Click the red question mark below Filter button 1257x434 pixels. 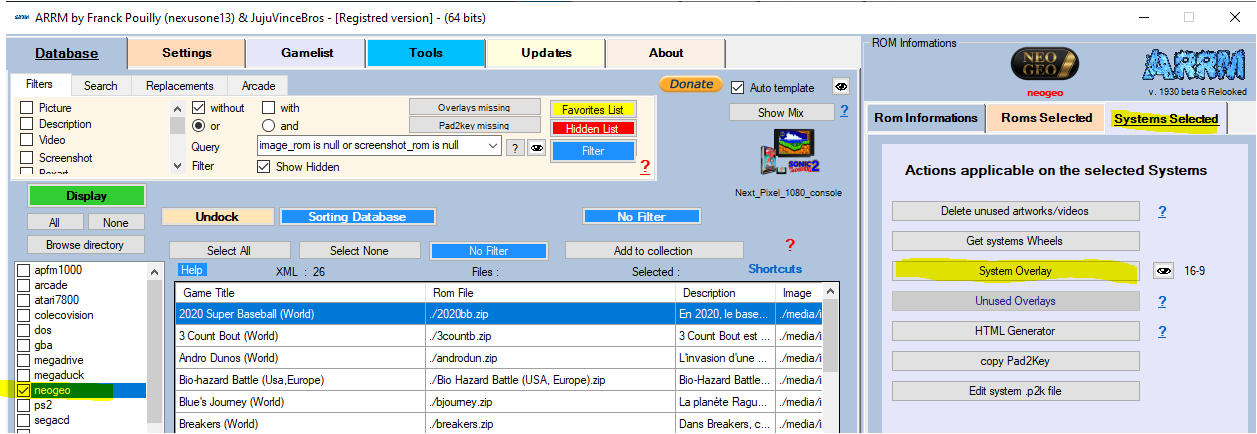coord(645,167)
